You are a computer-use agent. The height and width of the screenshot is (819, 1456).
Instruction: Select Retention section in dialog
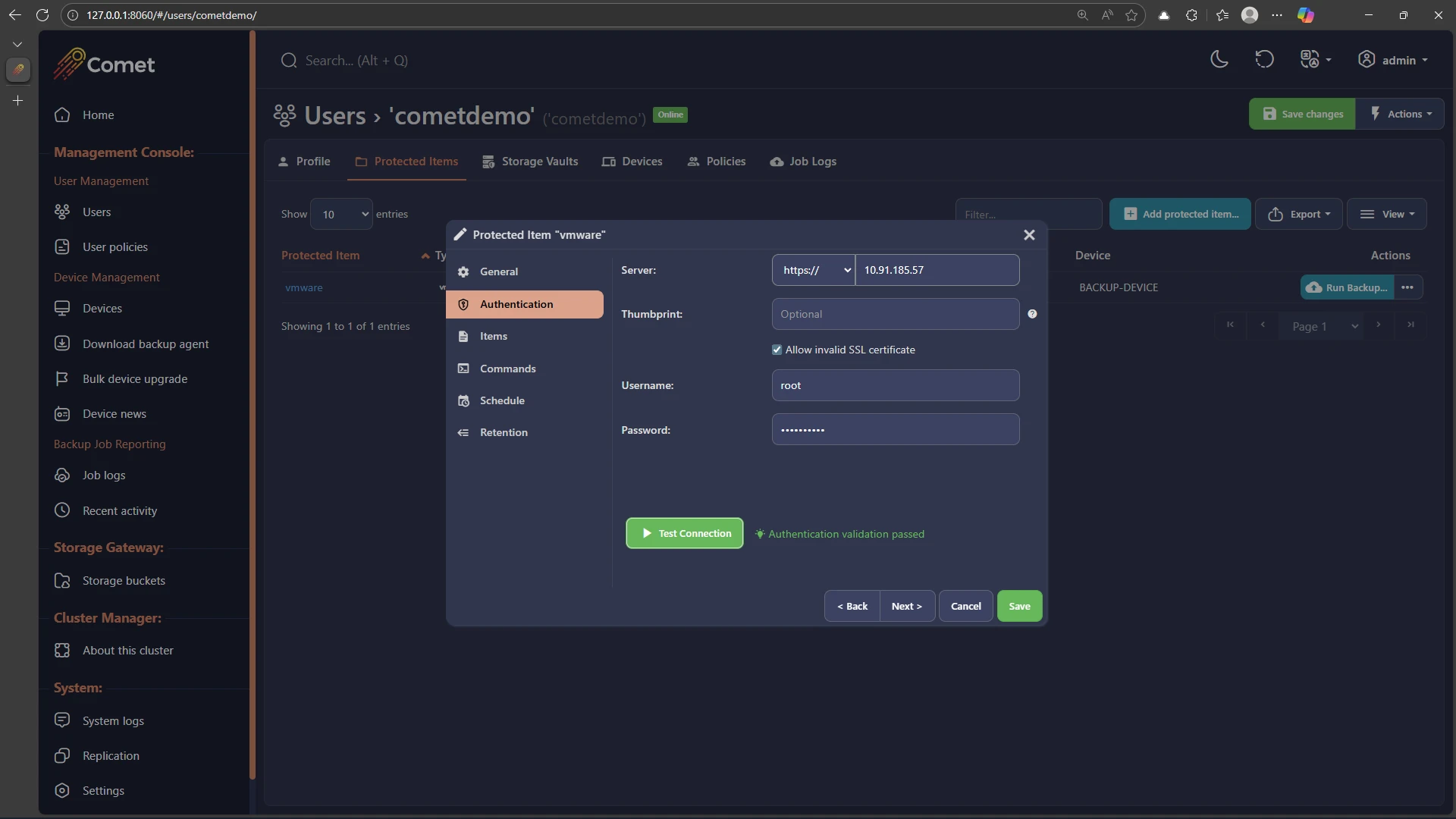pyautogui.click(x=525, y=432)
